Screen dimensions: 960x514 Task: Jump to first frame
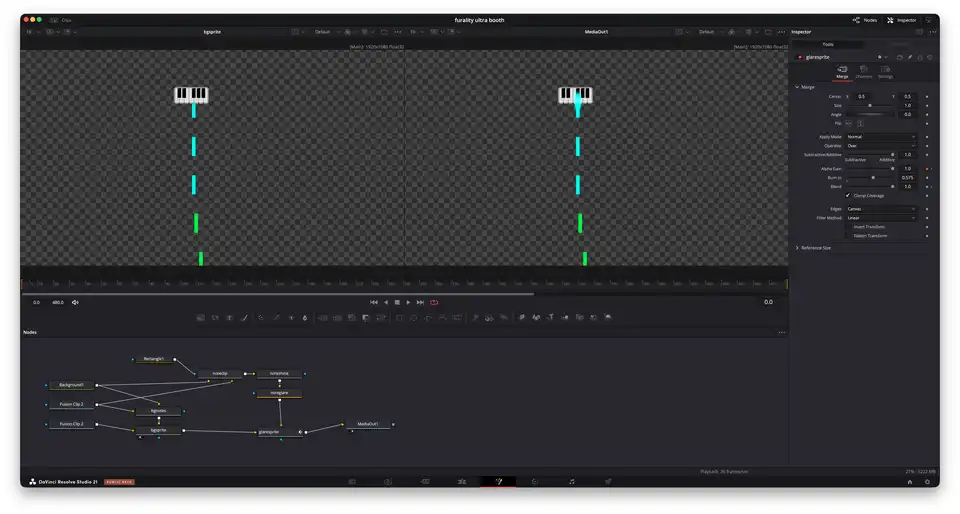373,302
